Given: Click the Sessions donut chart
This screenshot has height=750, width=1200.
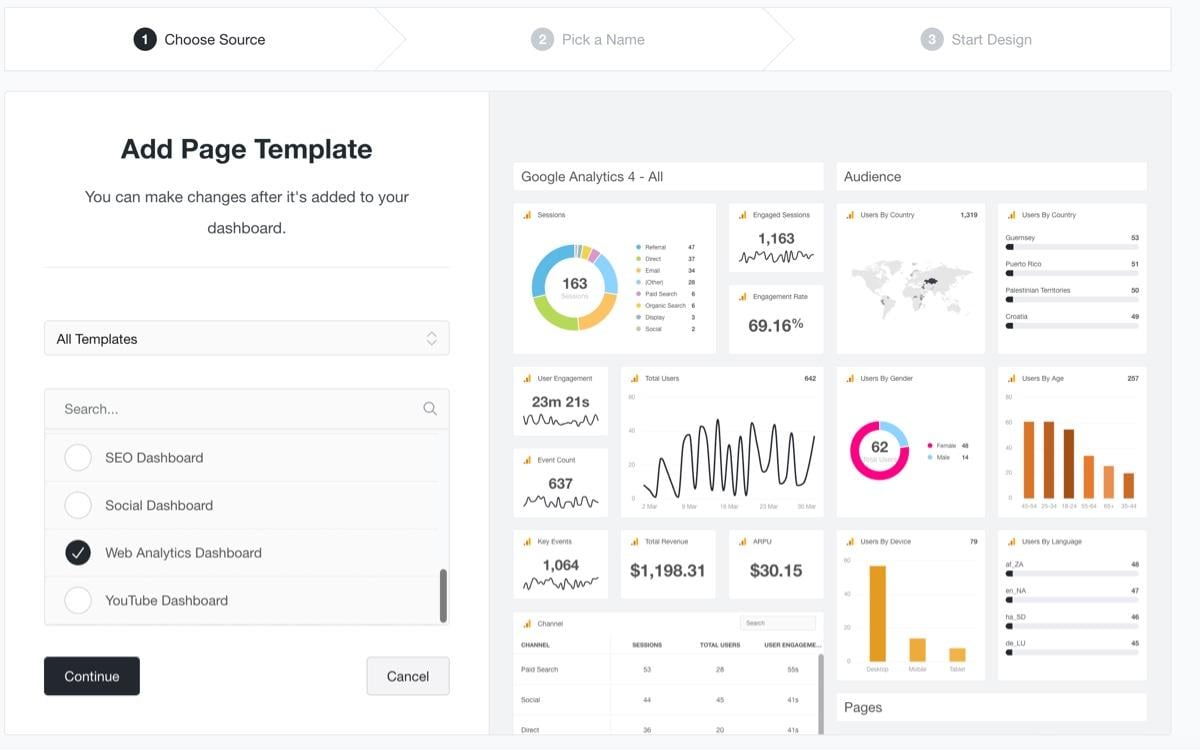Looking at the screenshot, I should [574, 286].
